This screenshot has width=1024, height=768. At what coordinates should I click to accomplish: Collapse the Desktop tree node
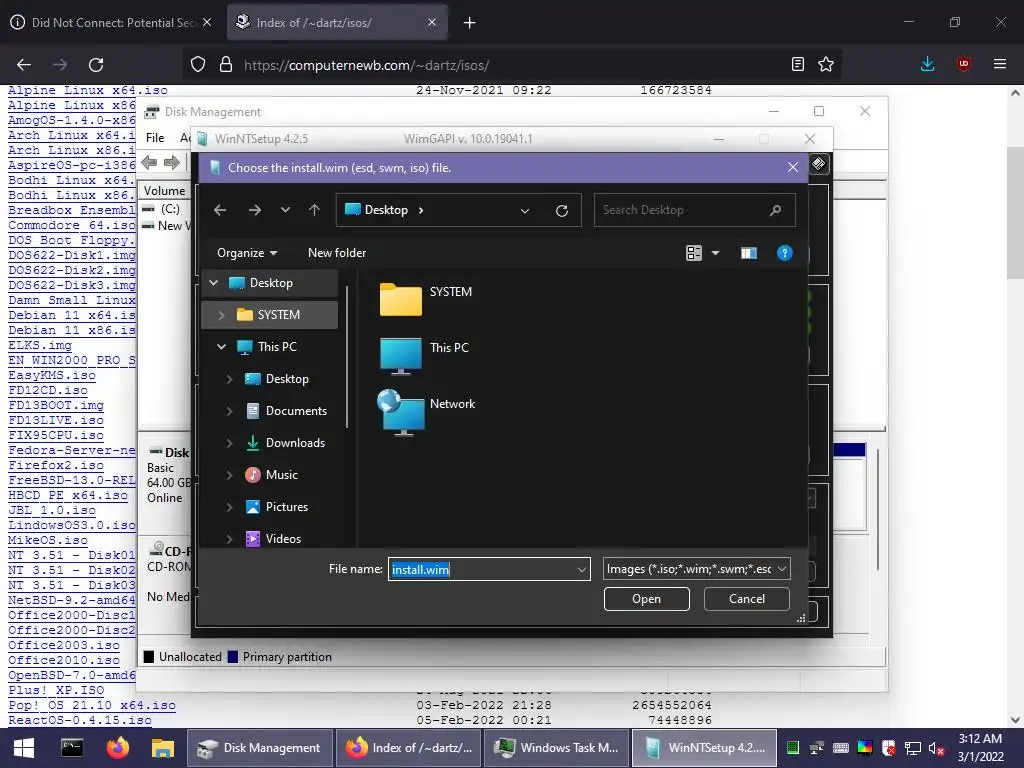coord(214,283)
